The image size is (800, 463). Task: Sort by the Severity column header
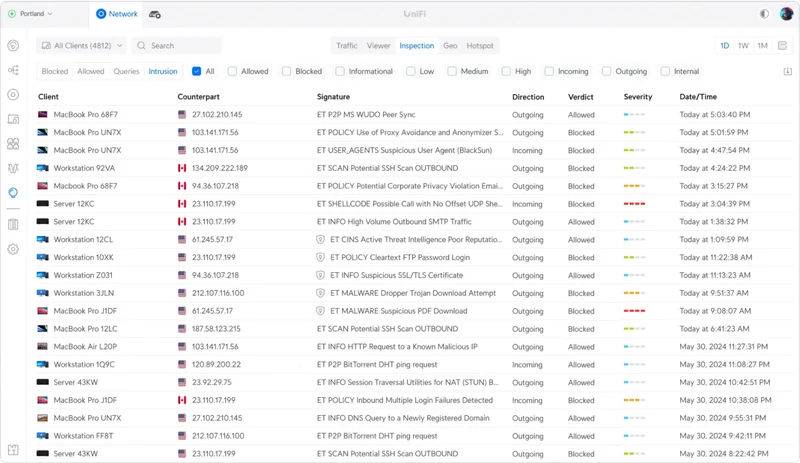tap(638, 96)
